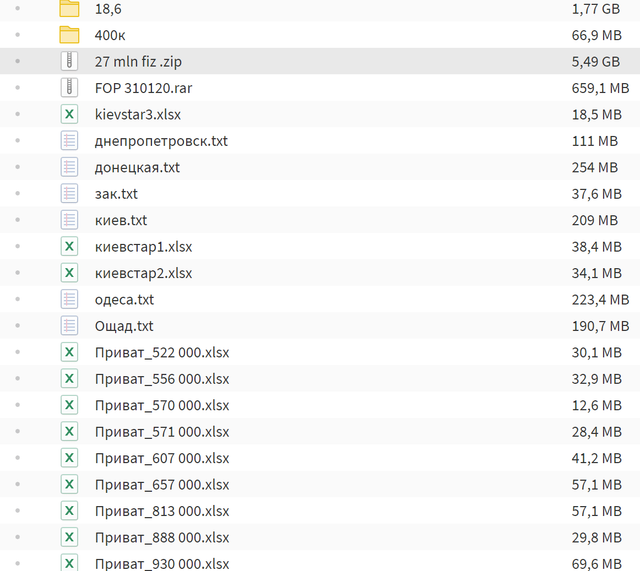The image size is (640, 571).
Task: Select folder name 400к
Action: (110, 36)
